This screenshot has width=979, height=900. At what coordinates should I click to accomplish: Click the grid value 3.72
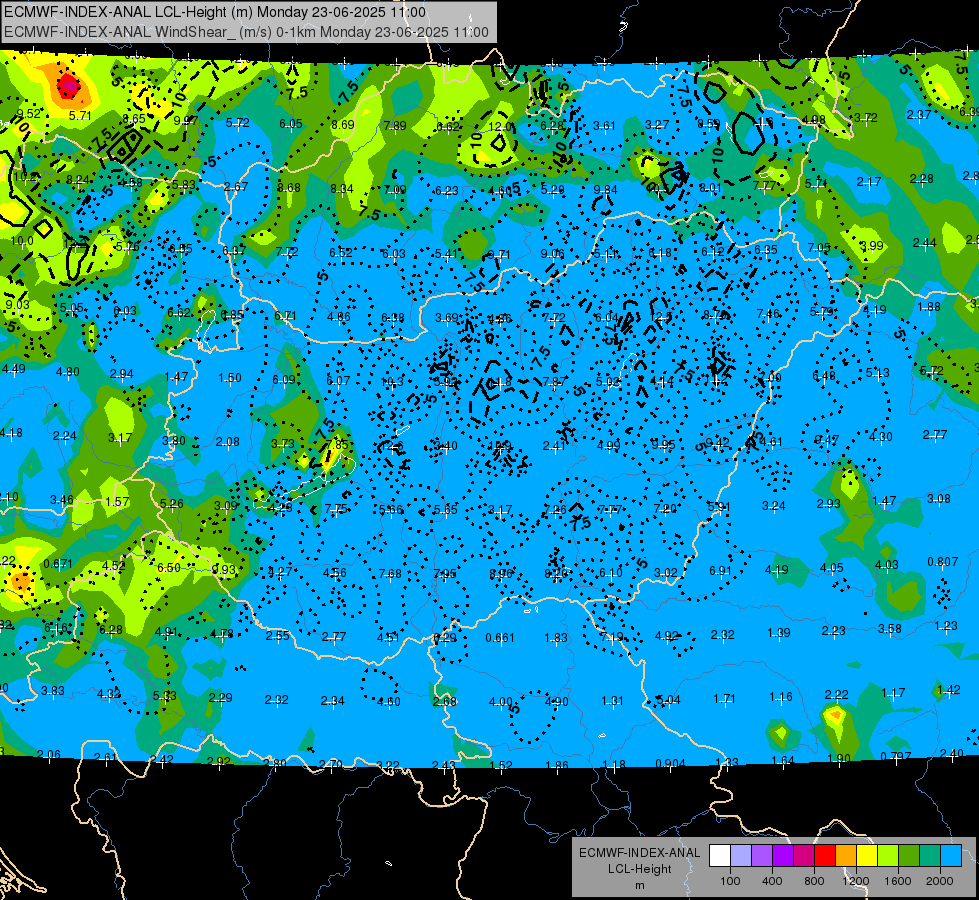click(x=866, y=117)
